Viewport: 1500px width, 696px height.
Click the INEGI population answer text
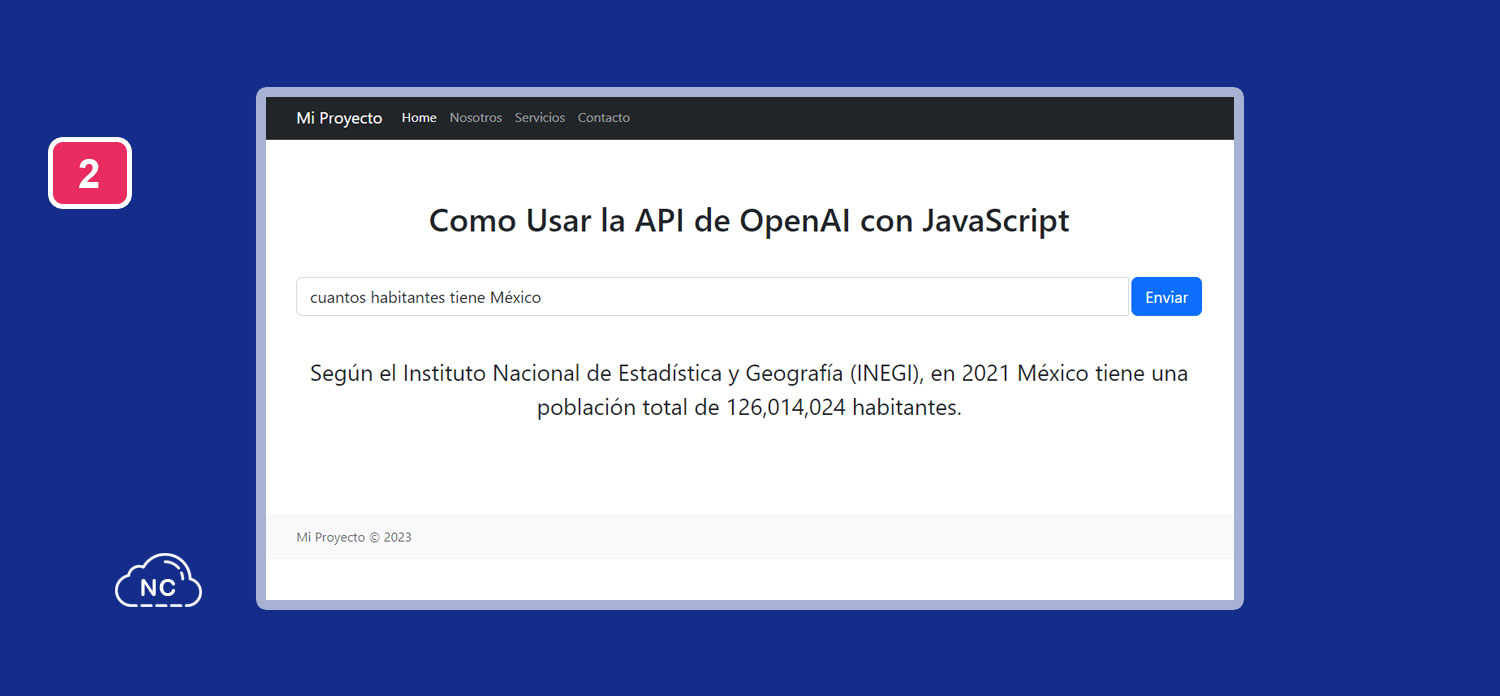coord(749,391)
